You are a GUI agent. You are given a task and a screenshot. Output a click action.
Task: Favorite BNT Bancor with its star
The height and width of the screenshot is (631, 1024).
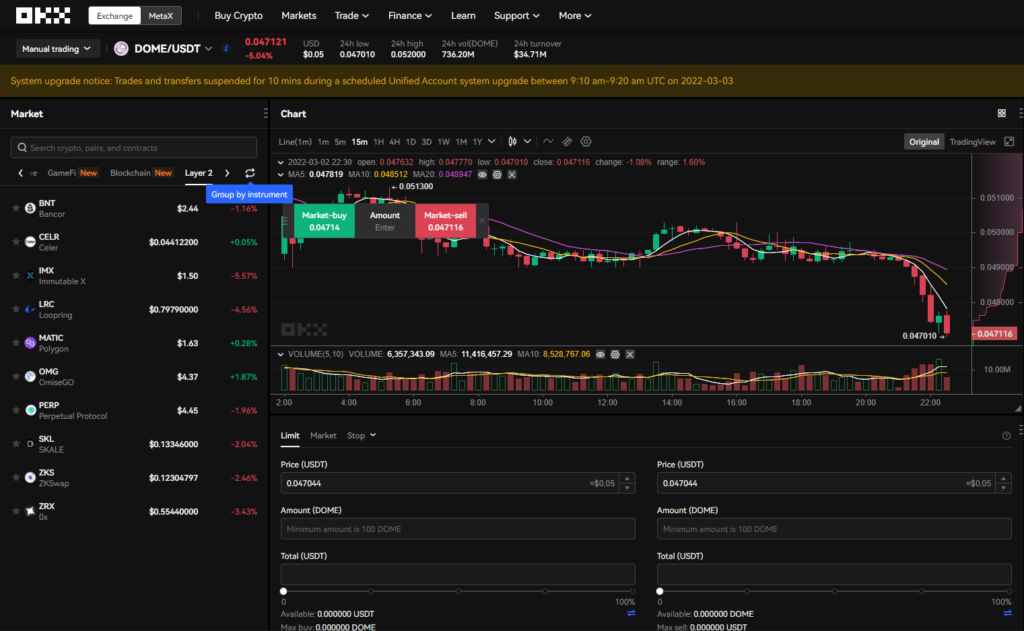point(16,208)
